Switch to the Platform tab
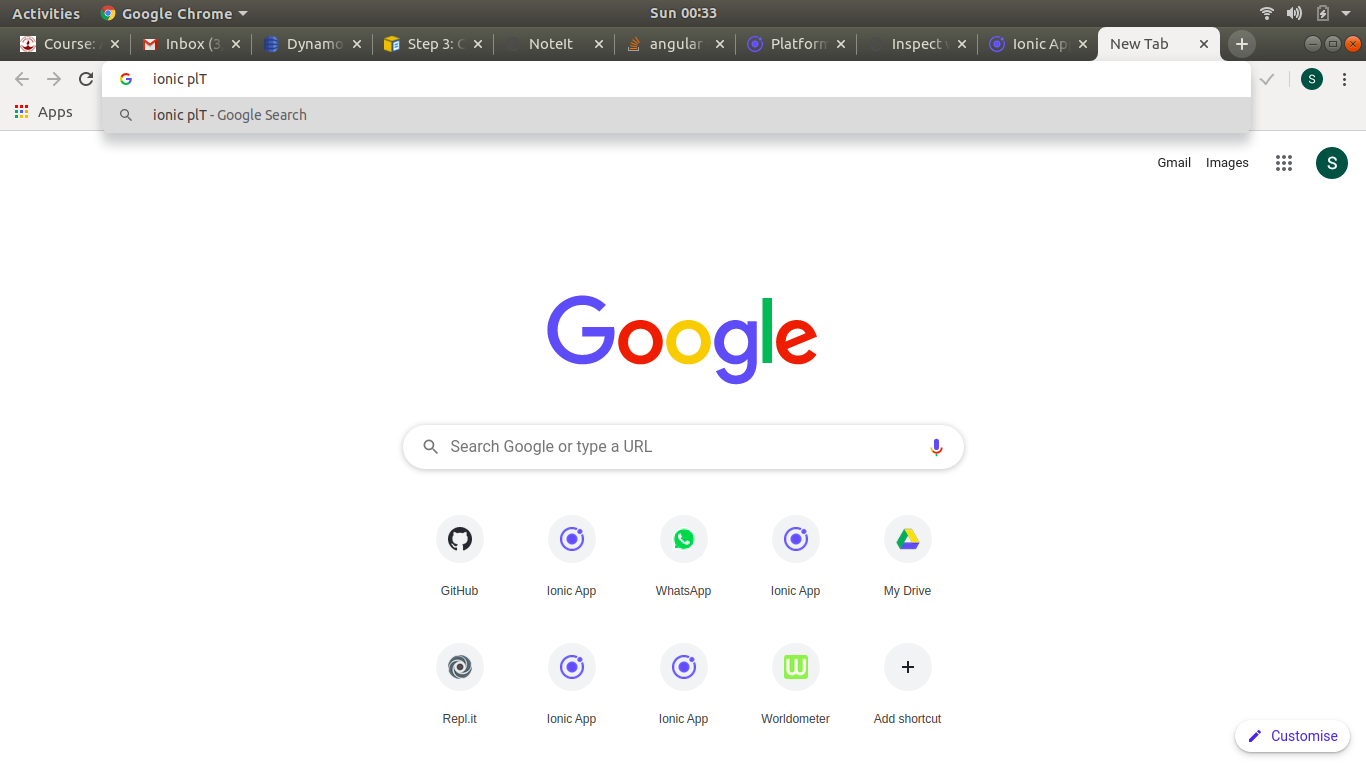Screen dimensions: 1366x768 click(x=795, y=44)
